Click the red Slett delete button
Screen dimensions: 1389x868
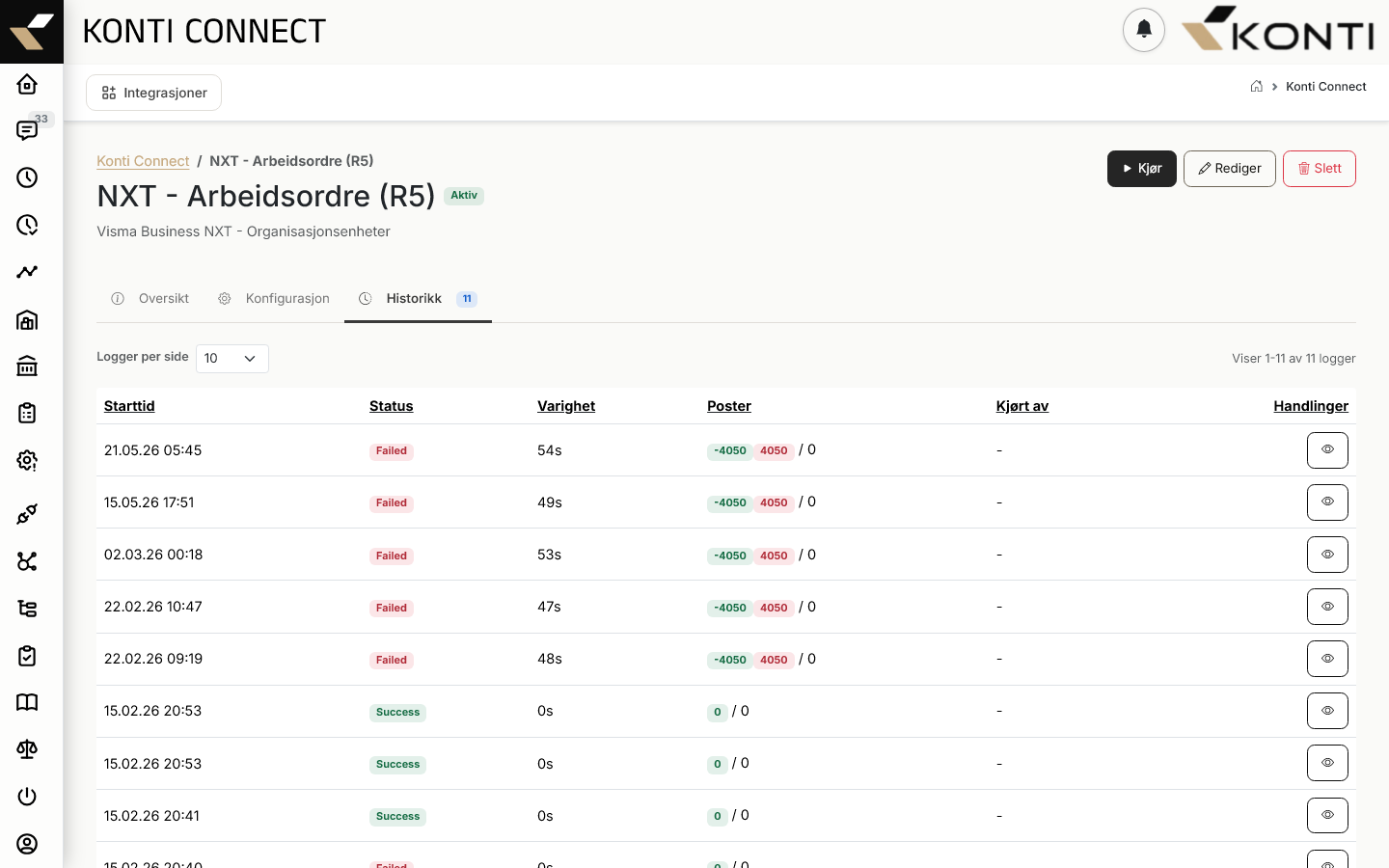click(1320, 169)
